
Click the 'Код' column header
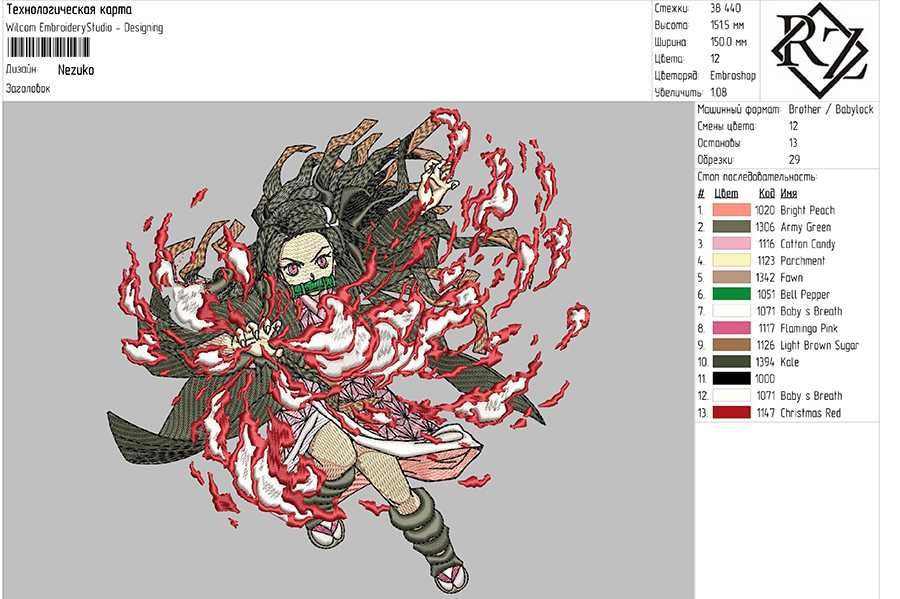[767, 193]
